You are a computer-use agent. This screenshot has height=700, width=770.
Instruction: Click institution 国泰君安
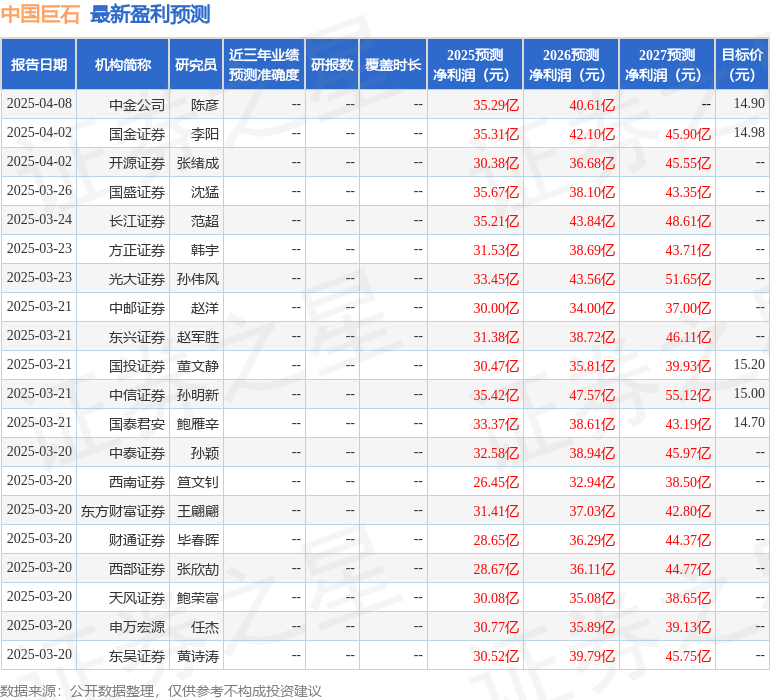137,423
